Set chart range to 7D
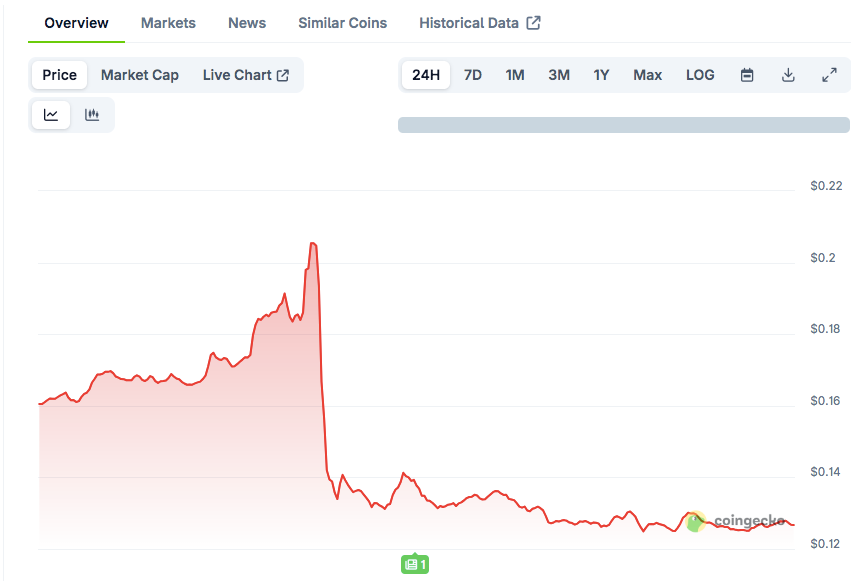Image resolution: width=859 pixels, height=581 pixels. [473, 75]
